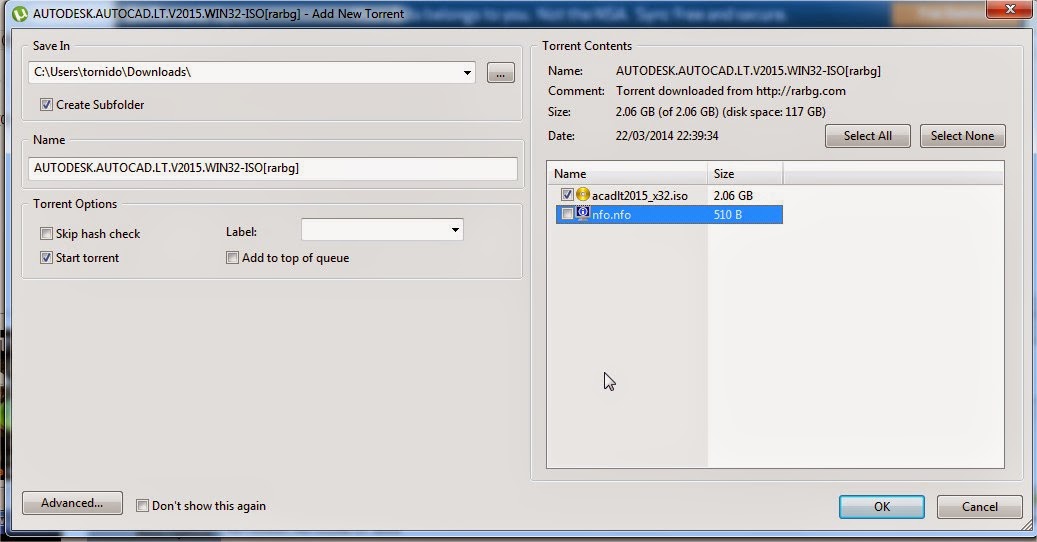This screenshot has height=542, width=1037.
Task: Click the Select None button
Action: (x=962, y=136)
